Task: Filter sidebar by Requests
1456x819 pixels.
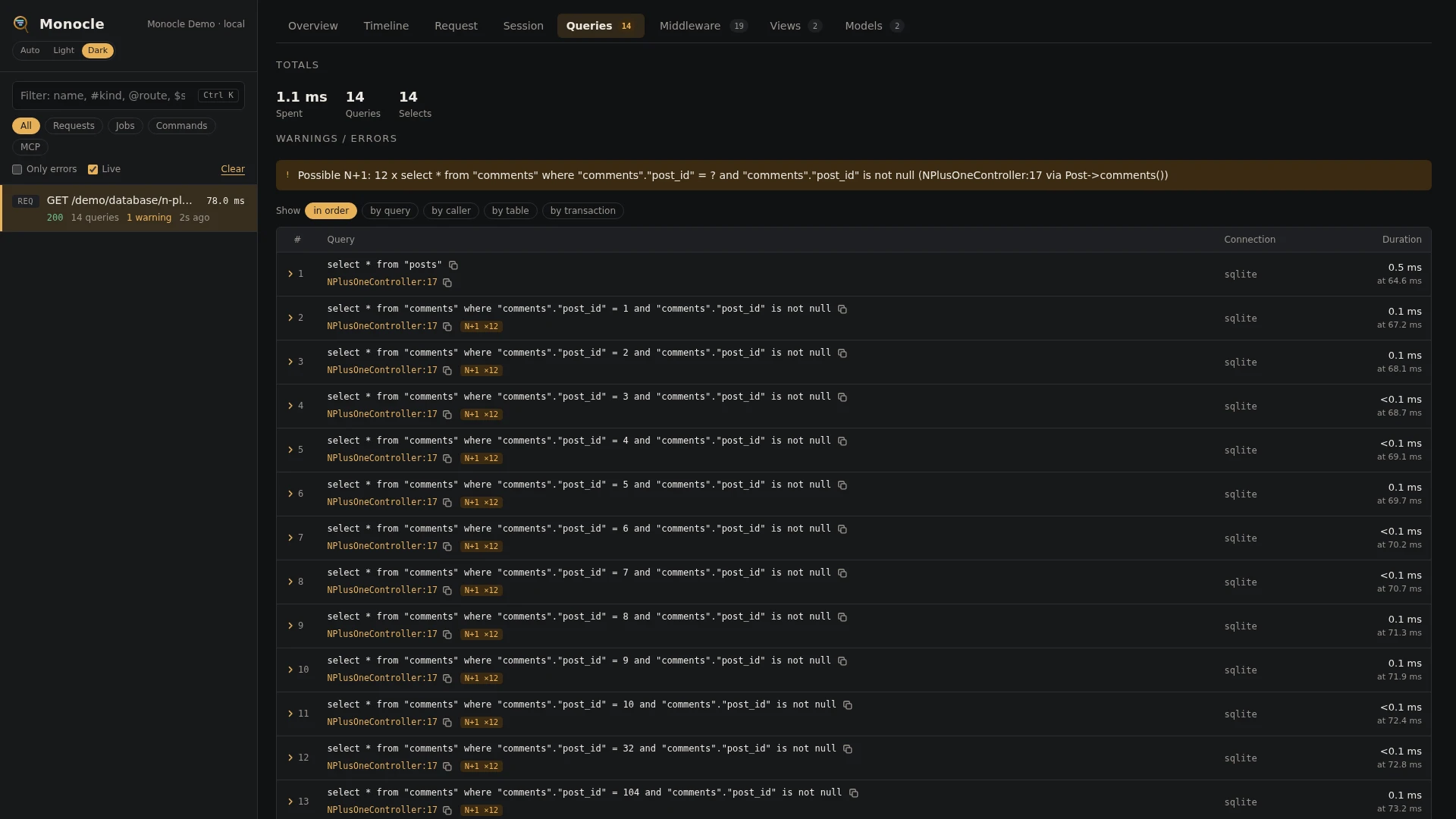Action: [74, 126]
